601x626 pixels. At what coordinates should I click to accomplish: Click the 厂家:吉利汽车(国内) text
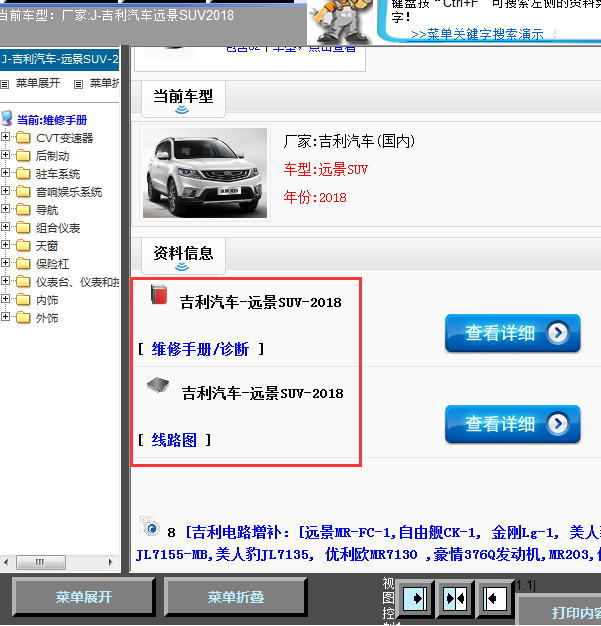349,141
